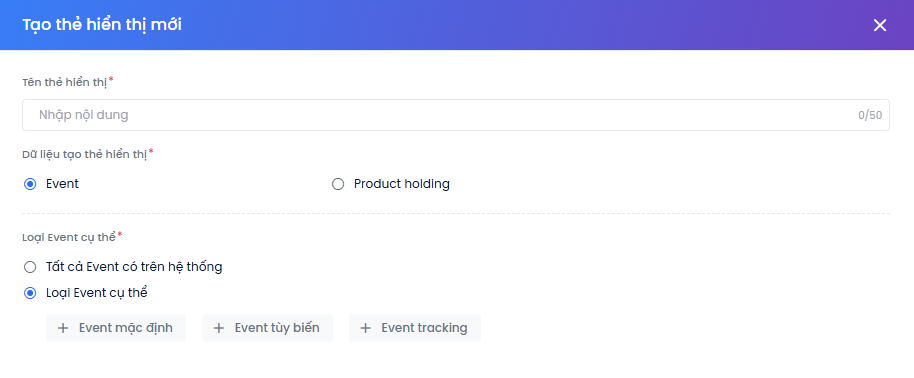This screenshot has width=914, height=378.
Task: Choose Tất cả Event có trên hệ thống radio
Action: [30, 267]
